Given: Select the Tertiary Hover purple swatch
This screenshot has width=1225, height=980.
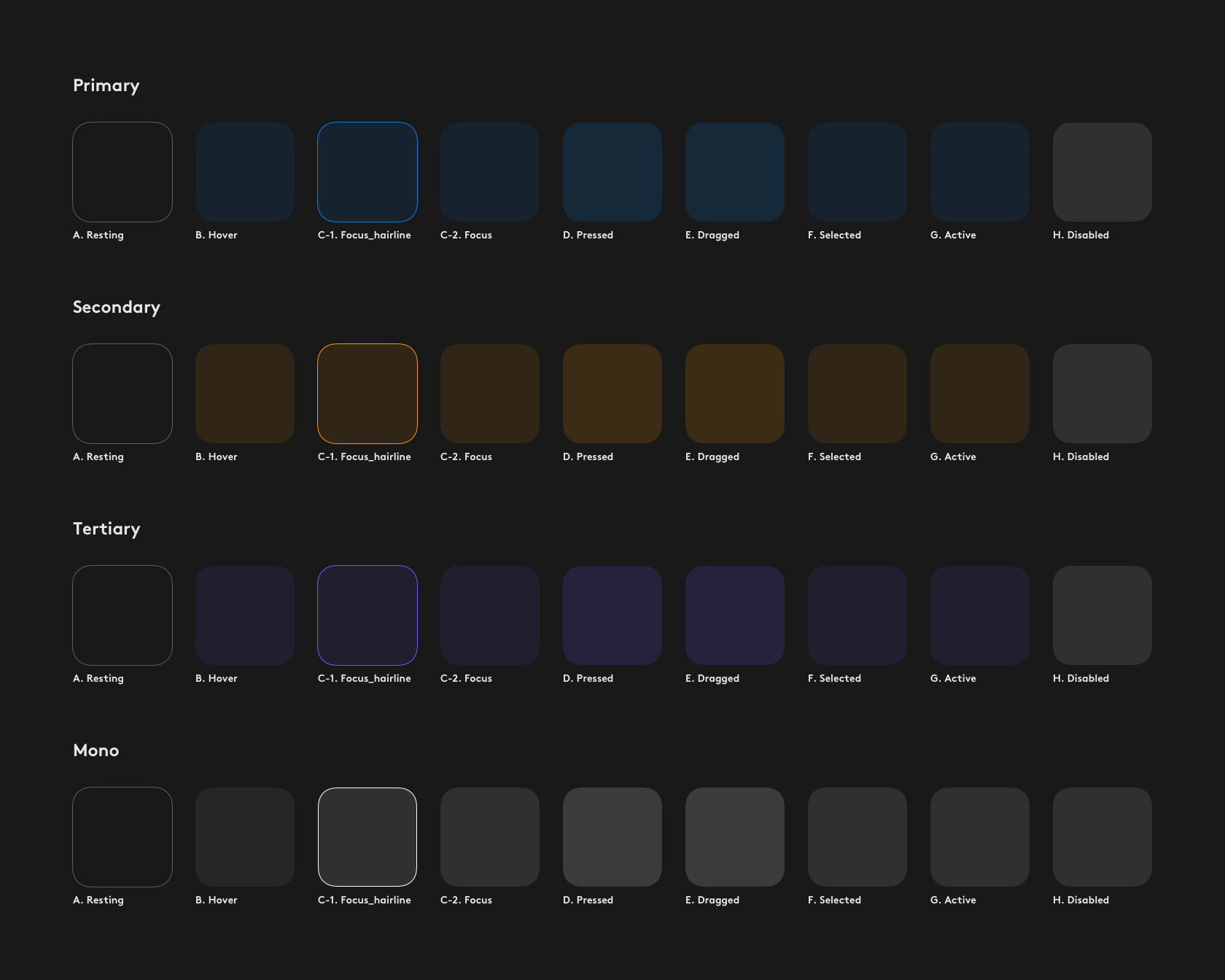Looking at the screenshot, I should pyautogui.click(x=245, y=615).
